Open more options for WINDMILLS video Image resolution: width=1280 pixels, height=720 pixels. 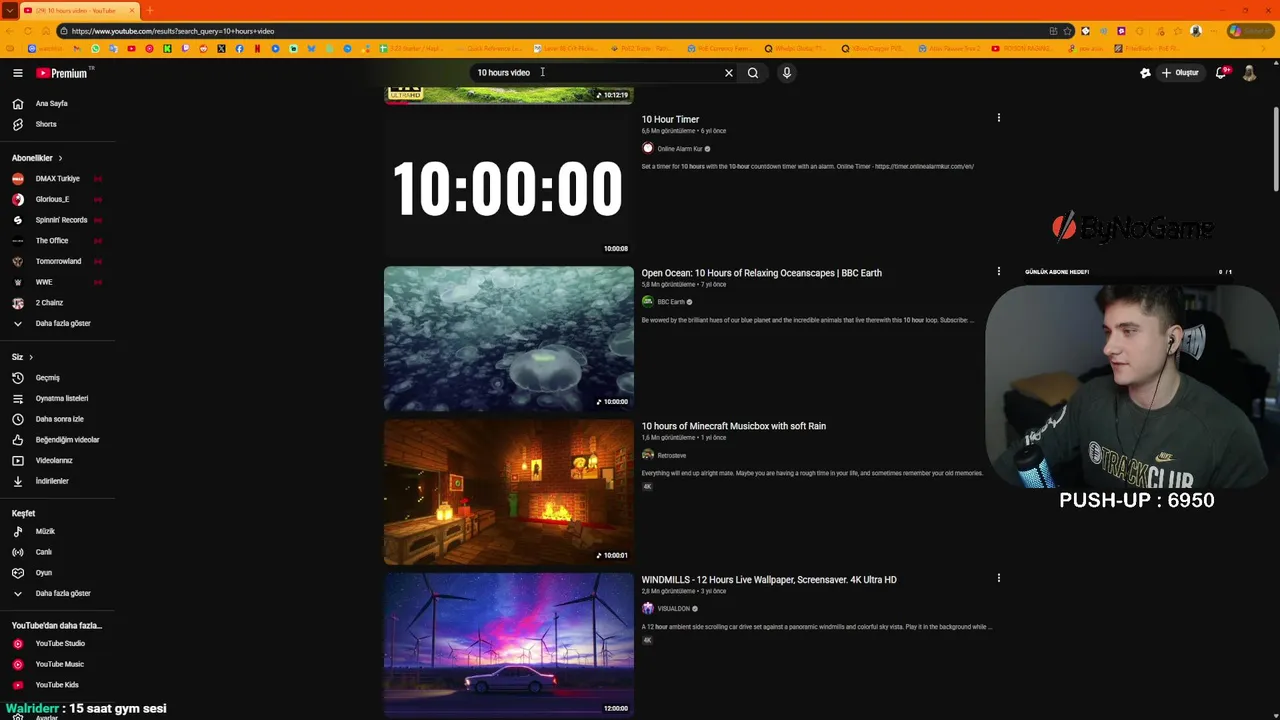998,578
